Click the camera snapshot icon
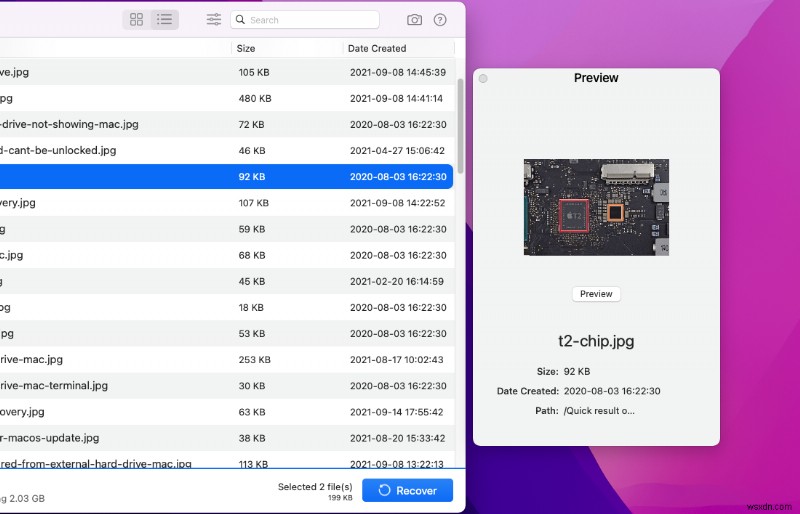Viewport: 800px width, 514px height. [414, 20]
